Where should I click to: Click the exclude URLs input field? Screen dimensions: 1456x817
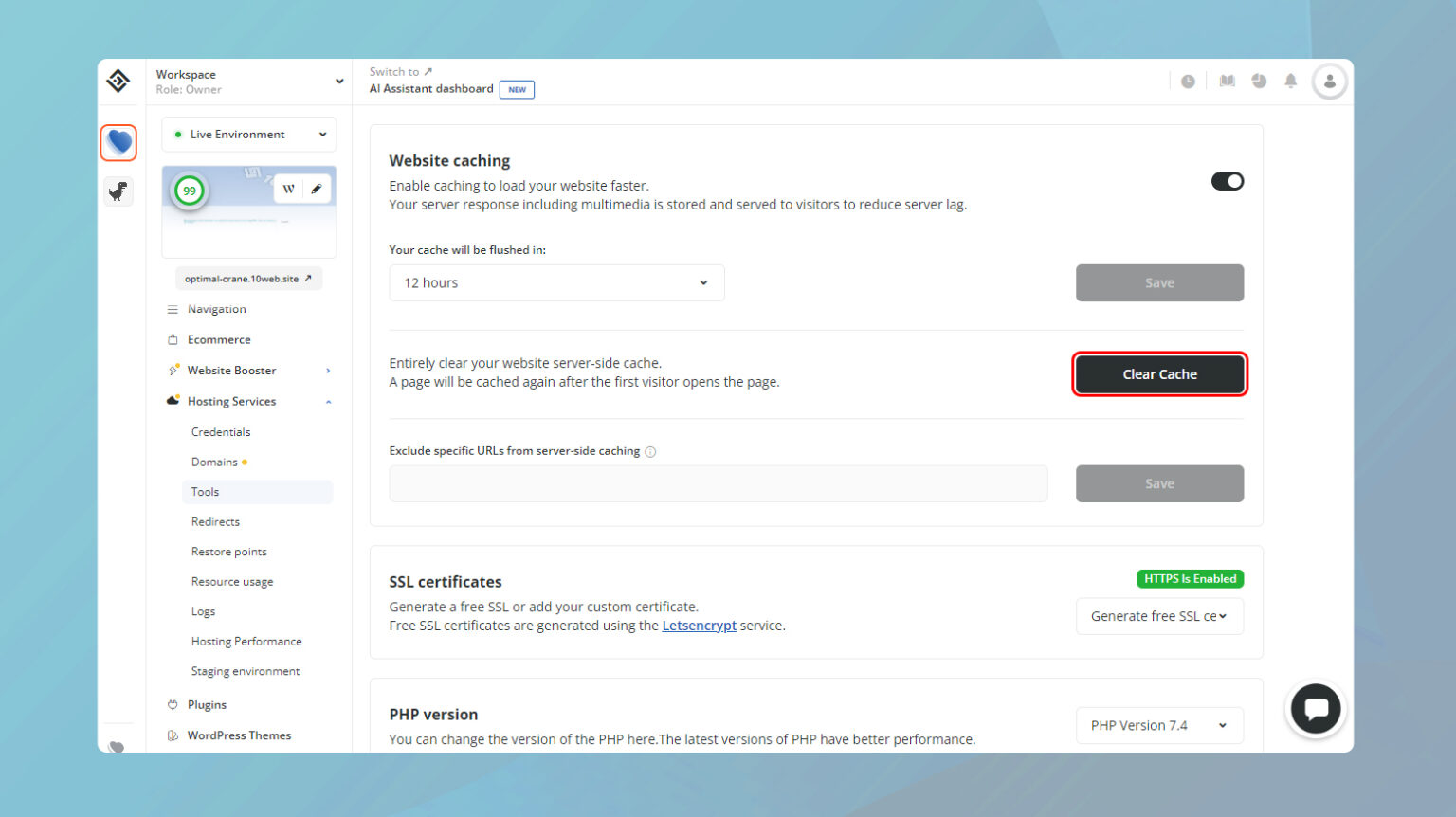tap(718, 483)
